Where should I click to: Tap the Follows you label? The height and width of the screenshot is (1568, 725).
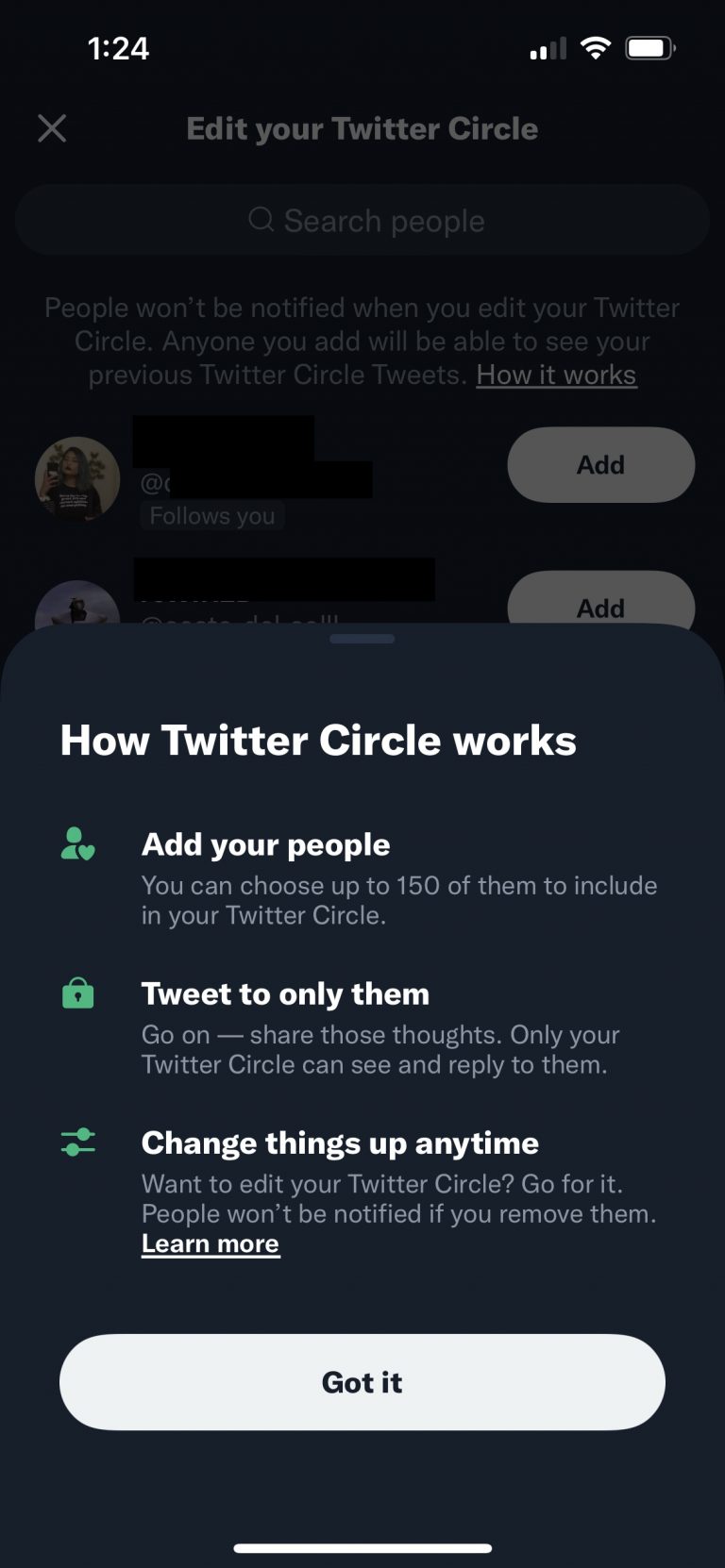[x=211, y=515]
